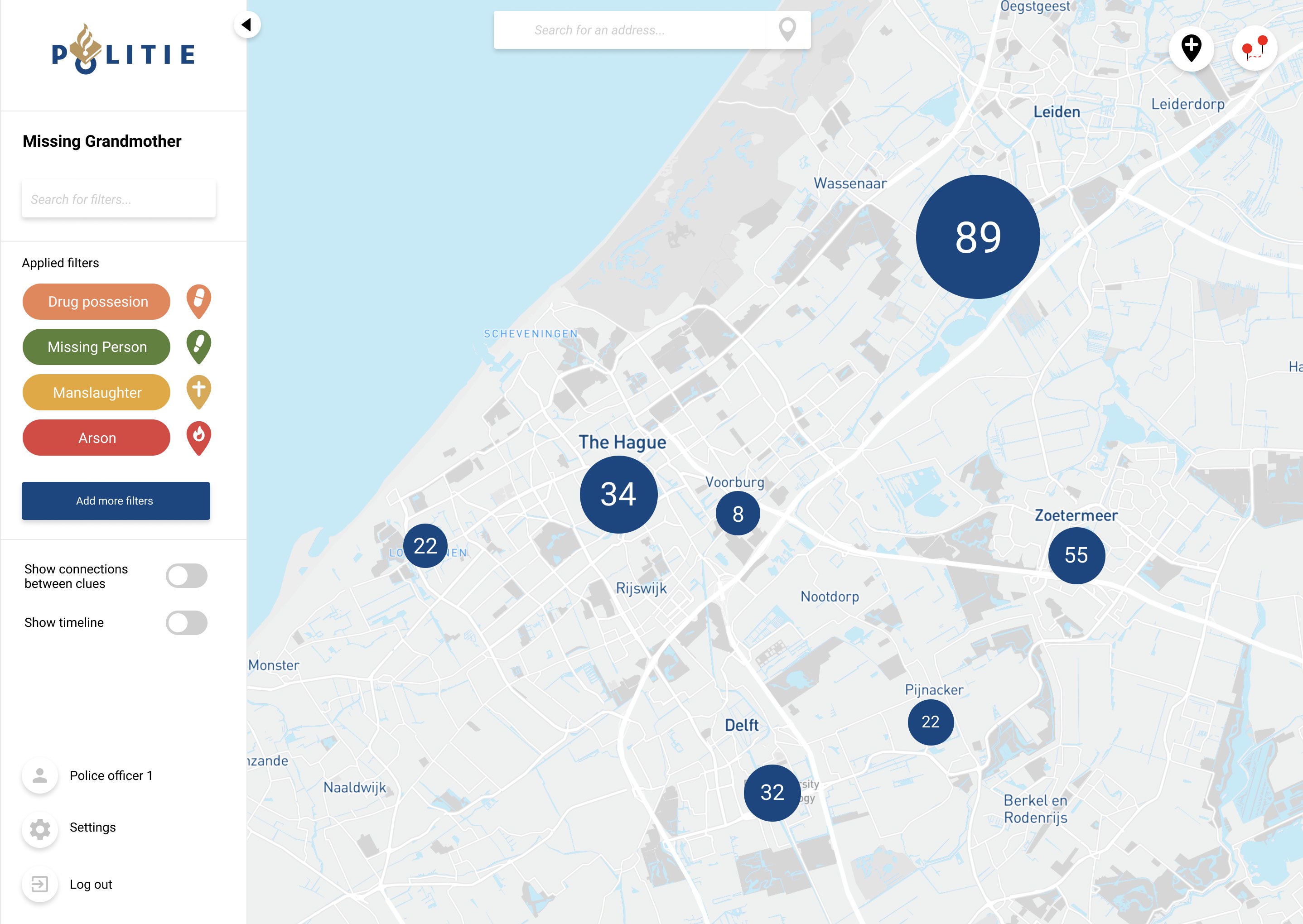Click the Police officer 1 avatar icon
This screenshot has width=1303, height=924.
(x=40, y=775)
